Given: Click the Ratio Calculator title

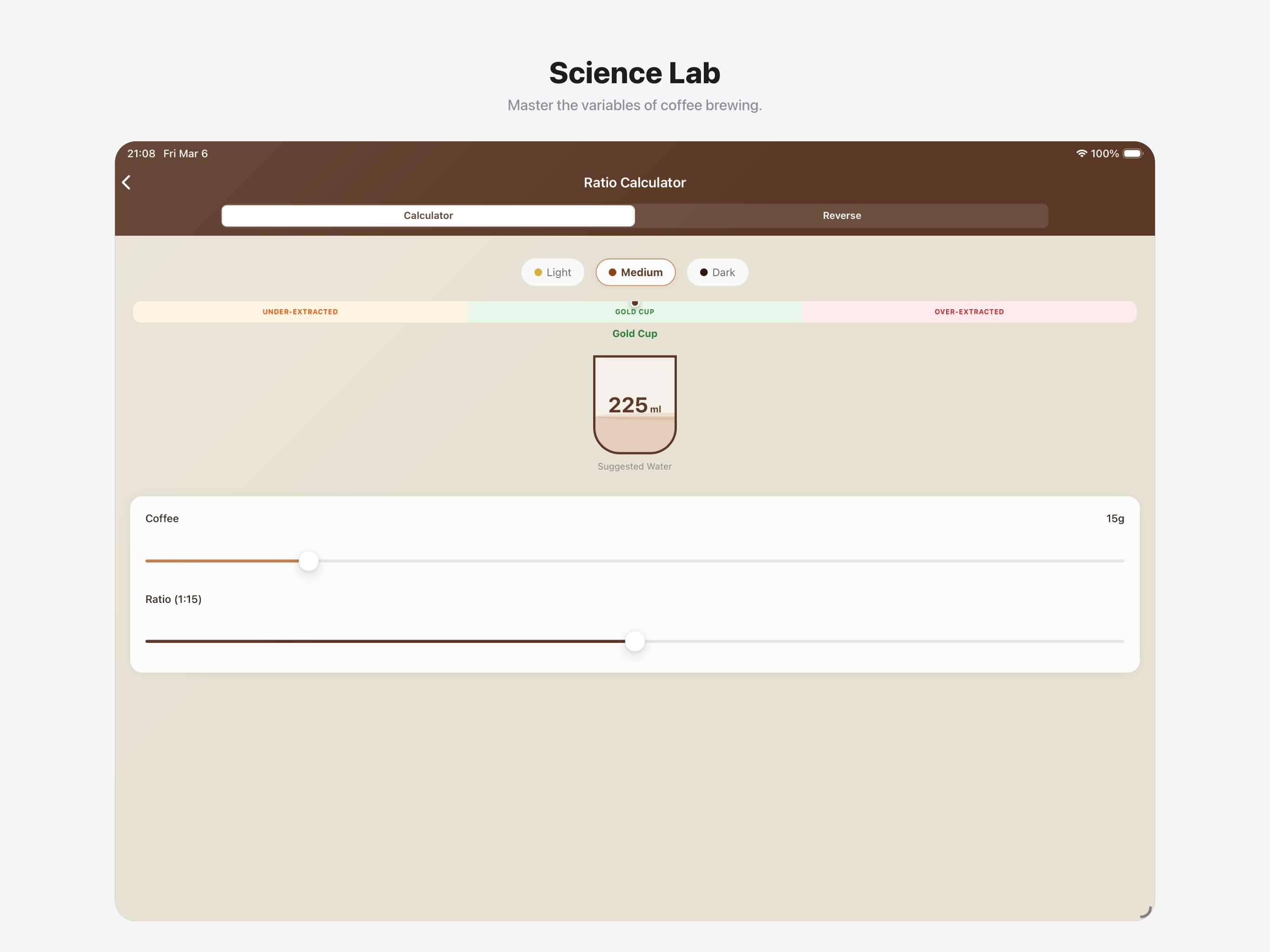Looking at the screenshot, I should (635, 183).
